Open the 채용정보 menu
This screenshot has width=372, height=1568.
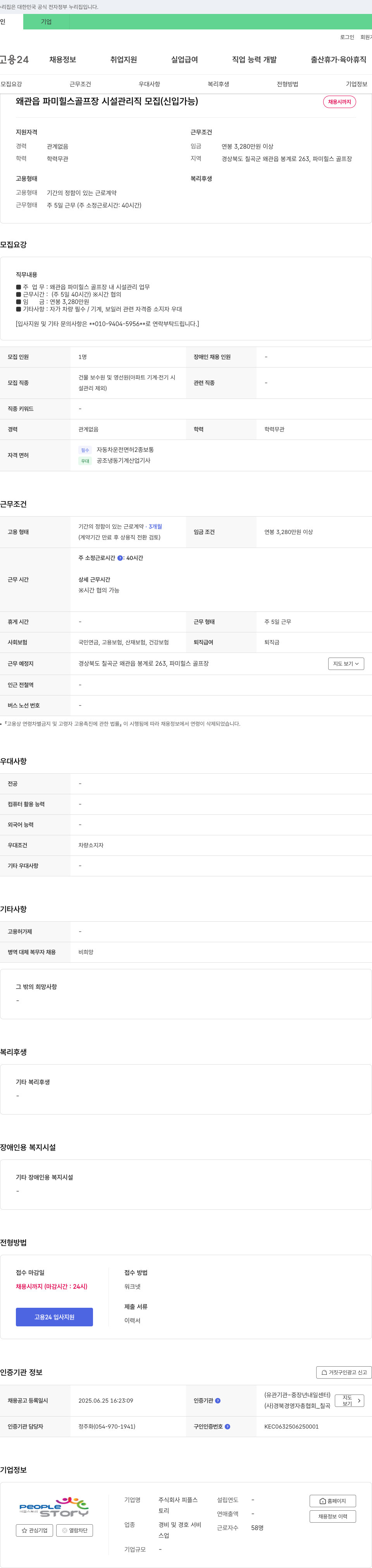tap(63, 60)
